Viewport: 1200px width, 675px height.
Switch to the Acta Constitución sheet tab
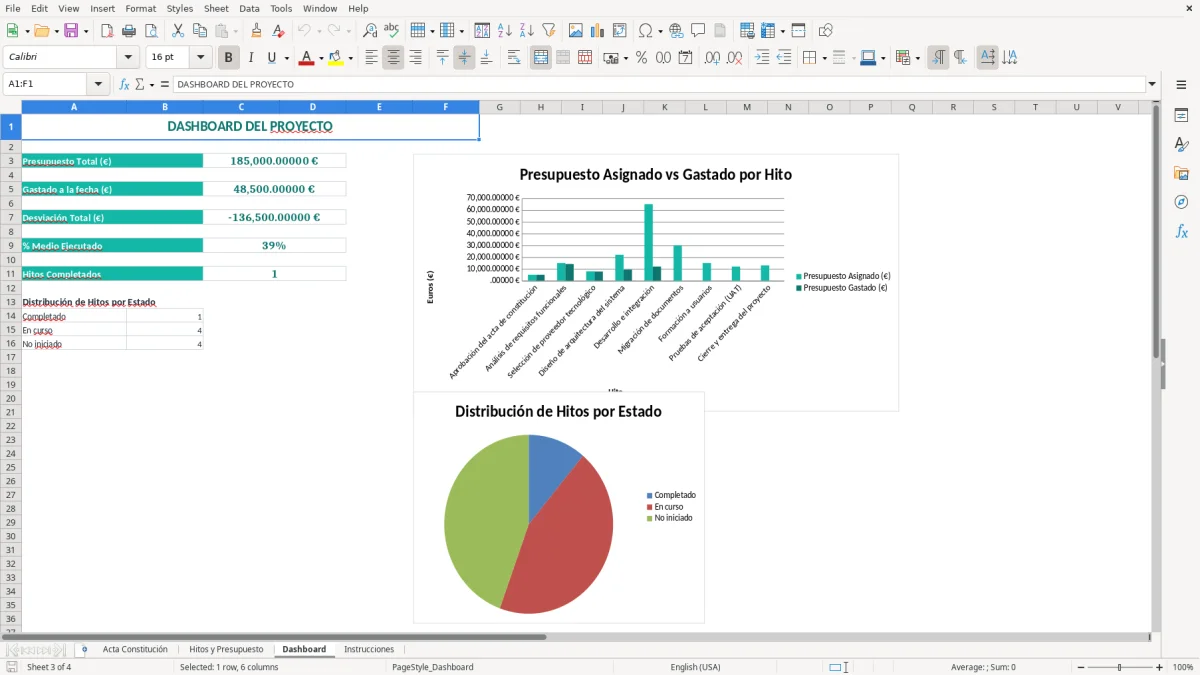[135, 649]
